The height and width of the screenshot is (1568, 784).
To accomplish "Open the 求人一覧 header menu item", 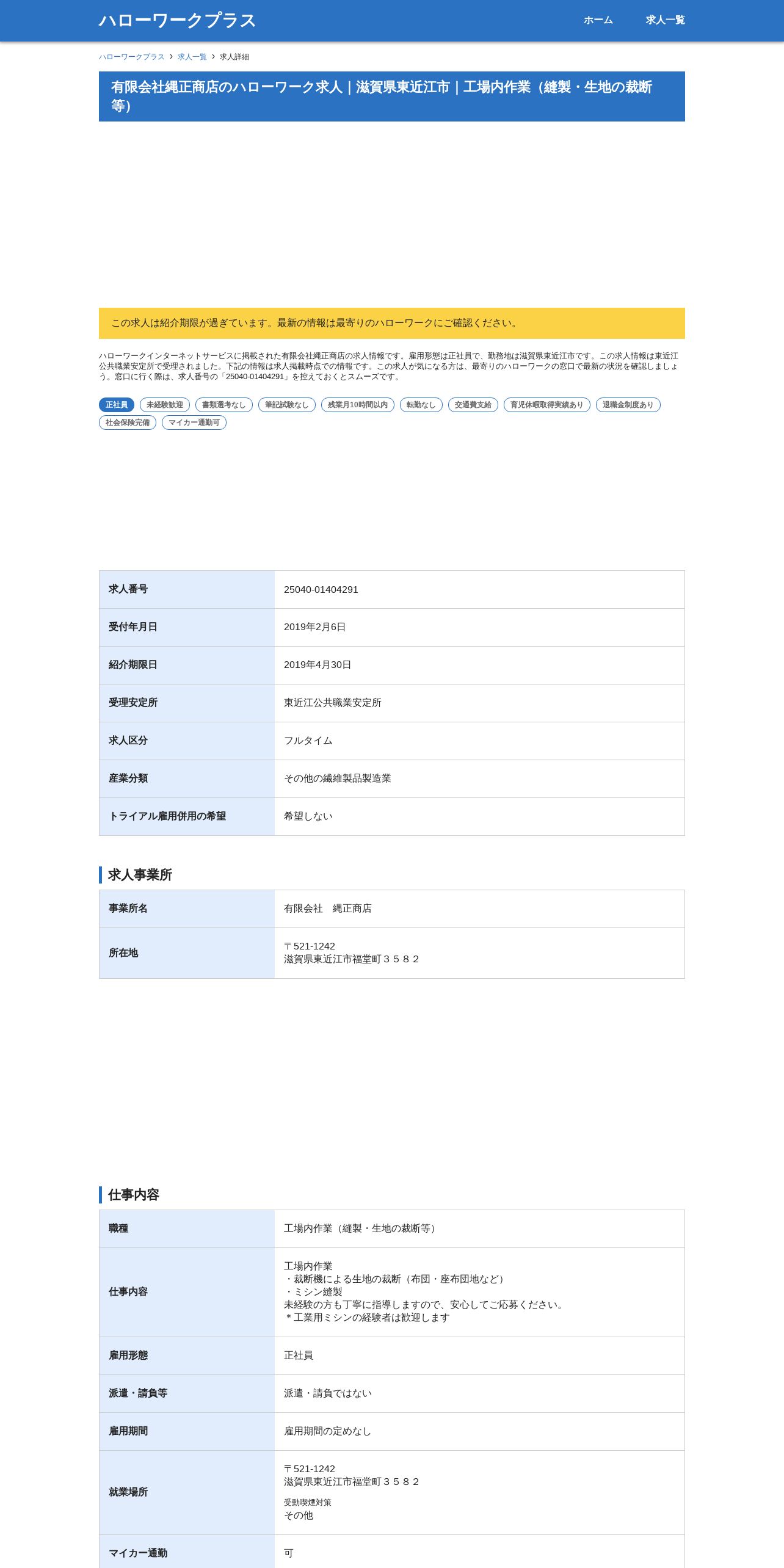I will tap(665, 20).
